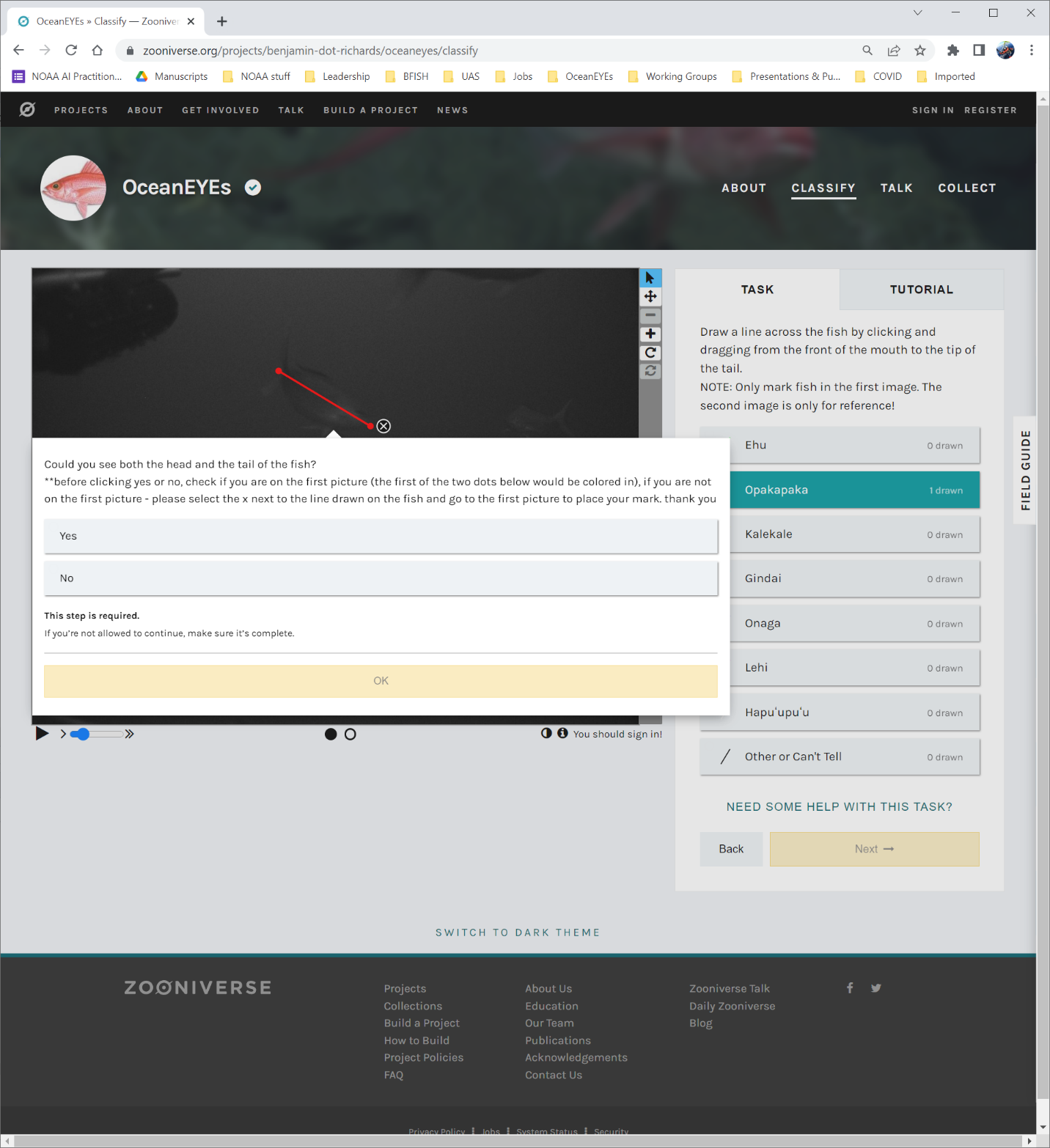1050x1148 pixels.
Task: Zoom in on the fish image
Action: coord(650,334)
